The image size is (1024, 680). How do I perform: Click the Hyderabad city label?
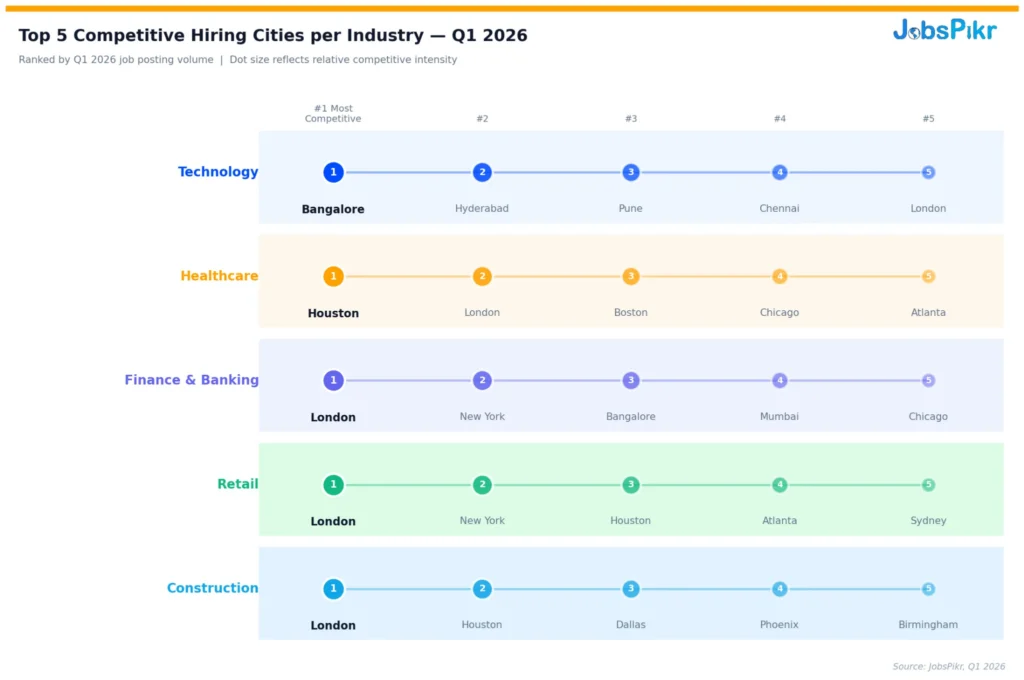(x=482, y=208)
